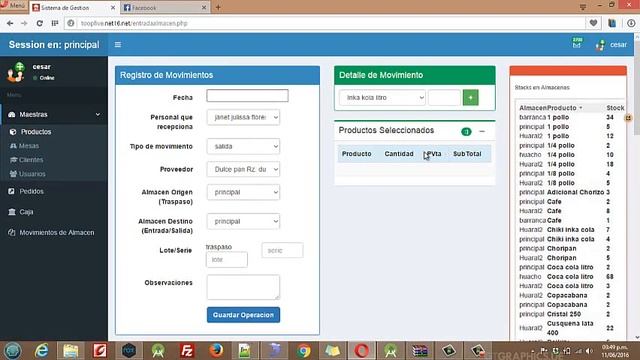The height and width of the screenshot is (360, 640).
Task: Click the Cantidad column header
Action: tap(399, 154)
